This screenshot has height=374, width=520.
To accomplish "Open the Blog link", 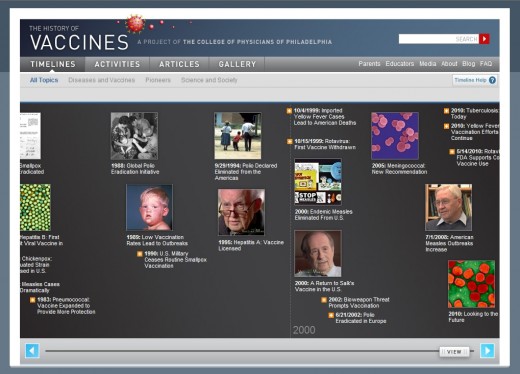I will point(469,64).
